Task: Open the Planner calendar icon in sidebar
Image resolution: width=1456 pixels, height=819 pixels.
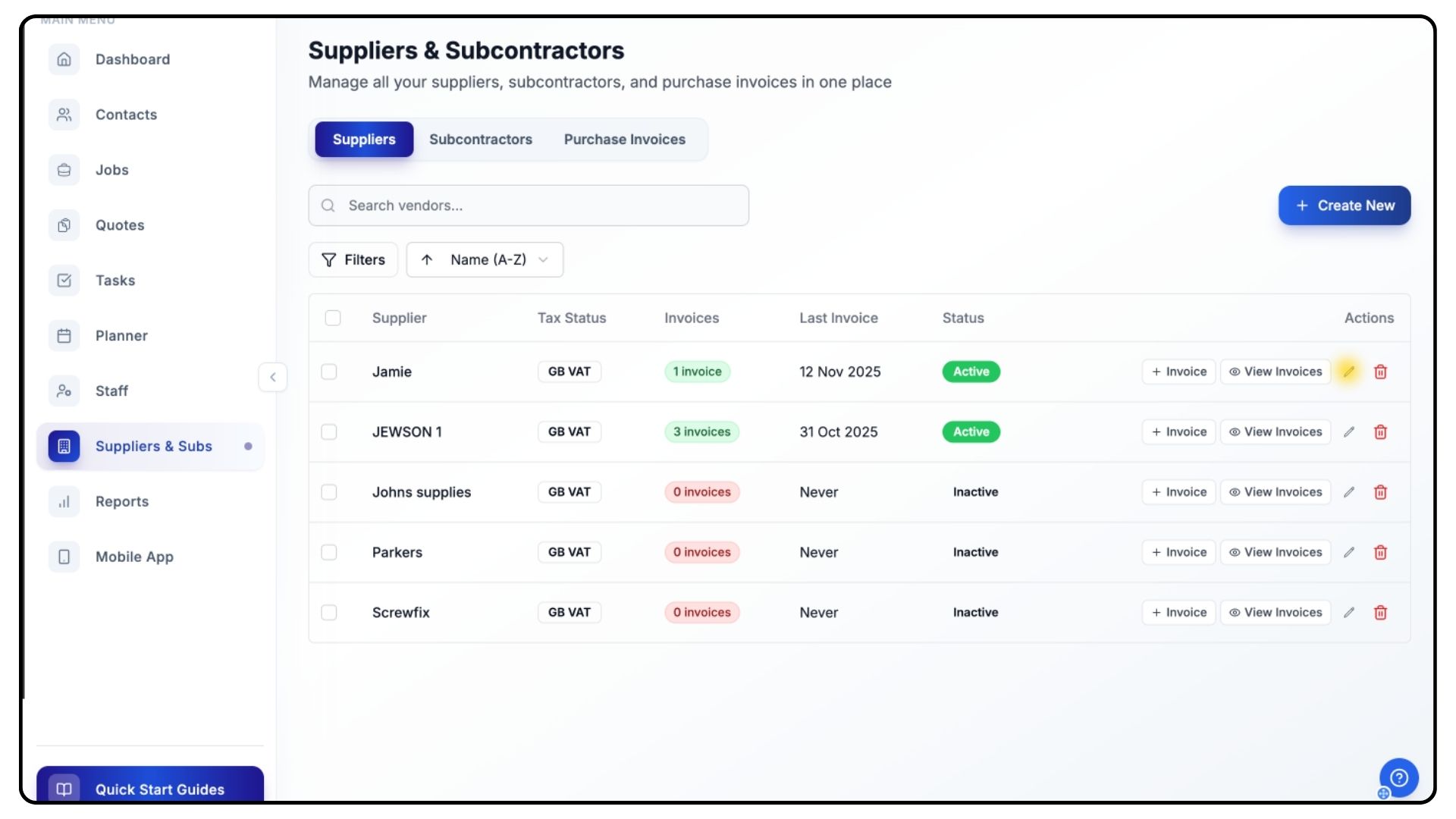Action: pos(64,336)
